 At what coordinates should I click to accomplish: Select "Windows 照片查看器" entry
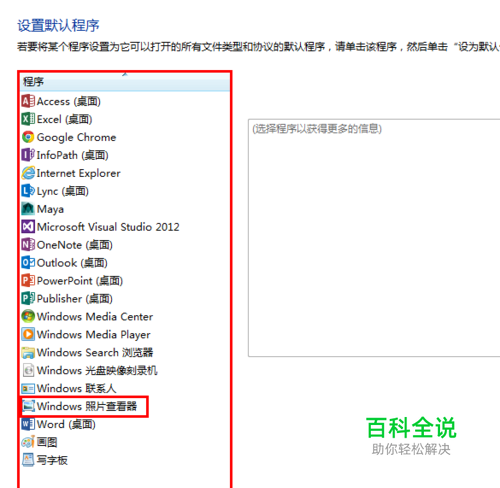(x=87, y=406)
